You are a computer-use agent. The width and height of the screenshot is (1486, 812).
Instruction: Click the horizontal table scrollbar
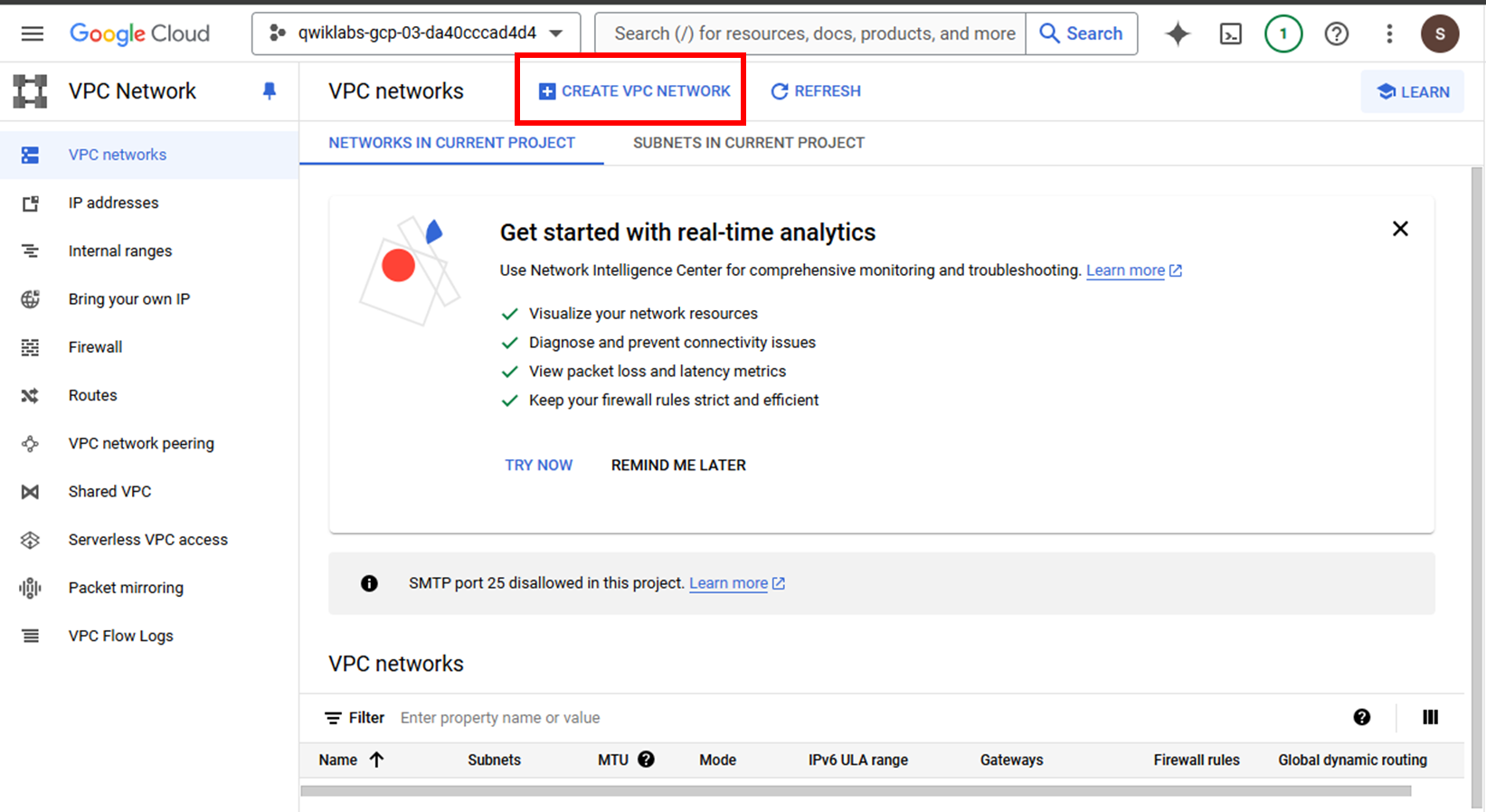point(856,790)
